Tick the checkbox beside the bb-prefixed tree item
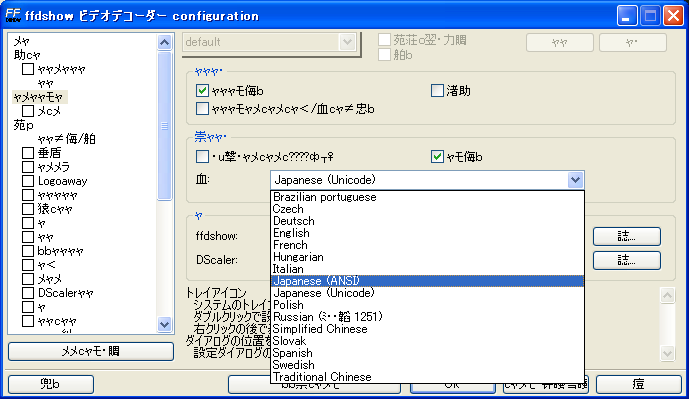689x399 pixels. click(x=28, y=251)
